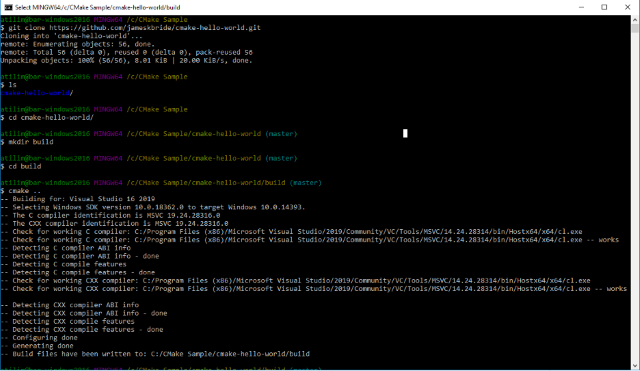The height and width of the screenshot is (371, 640).
Task: Click the "Configuring done" line
Action: pyautogui.click(x=39, y=338)
